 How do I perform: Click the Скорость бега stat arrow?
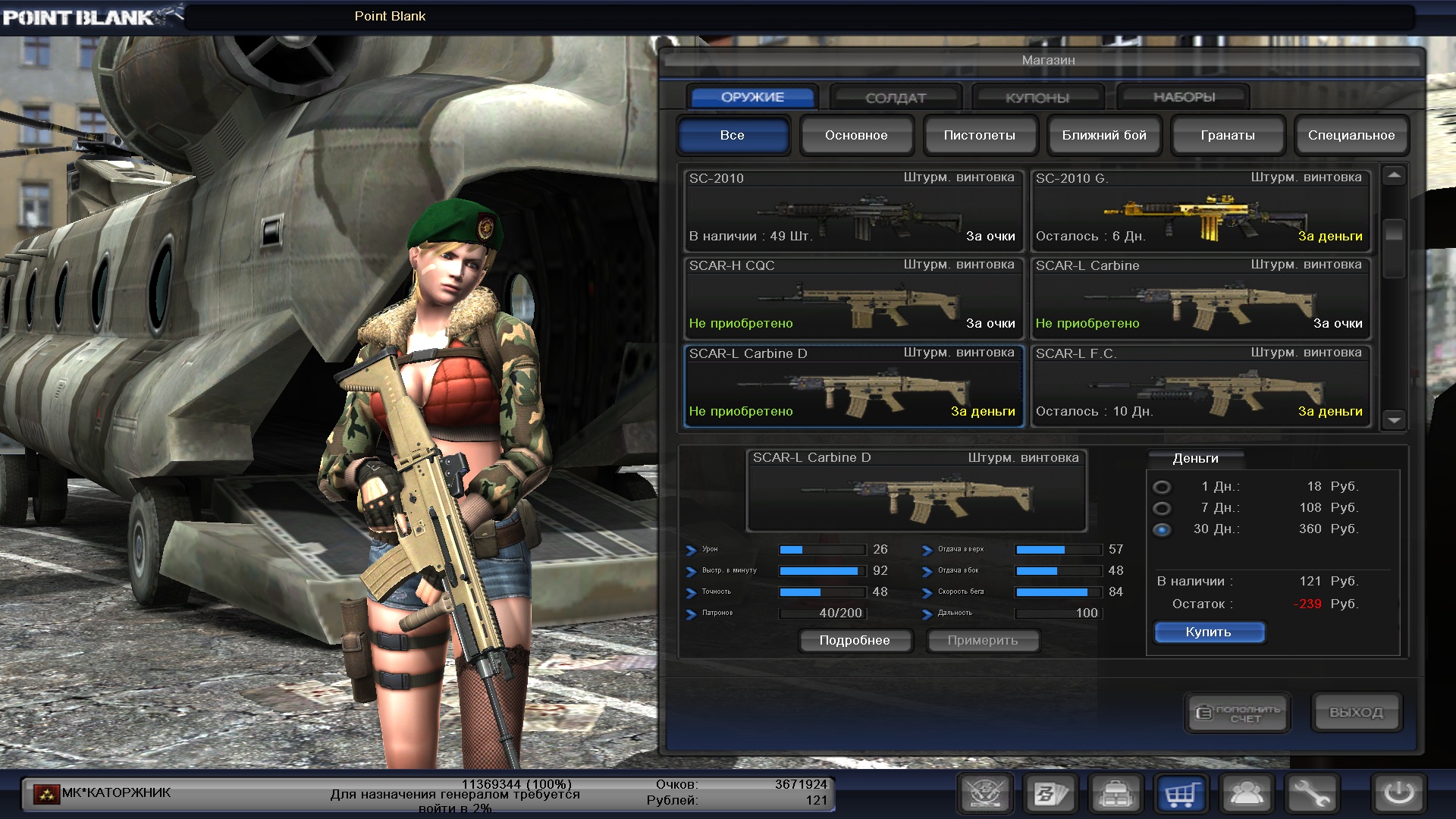coord(927,593)
